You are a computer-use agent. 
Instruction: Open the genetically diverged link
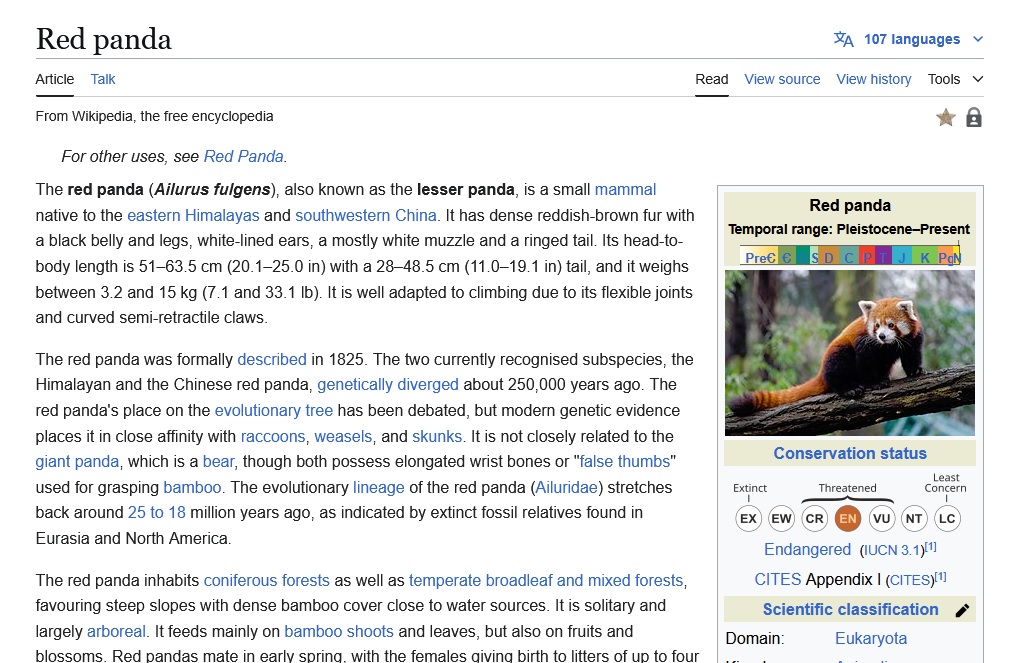click(x=388, y=385)
